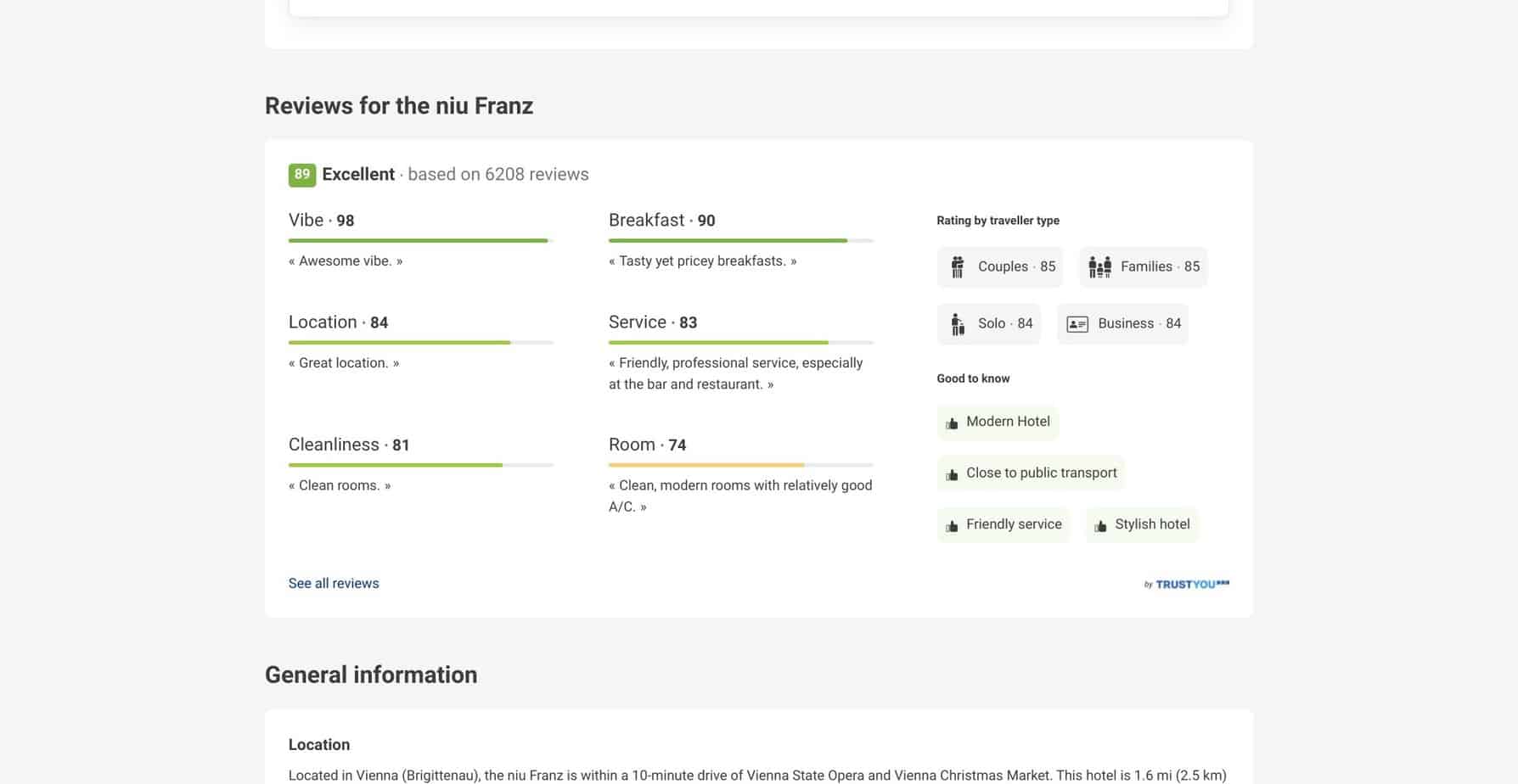Click the Room · 74 heading
The width and height of the screenshot is (1518, 784).
(x=648, y=445)
